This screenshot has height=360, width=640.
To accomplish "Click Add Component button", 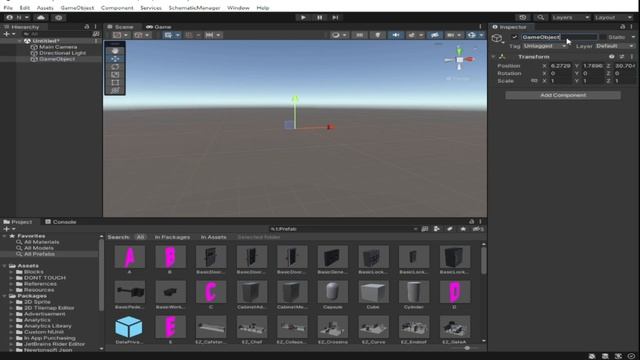I will pyautogui.click(x=563, y=95).
